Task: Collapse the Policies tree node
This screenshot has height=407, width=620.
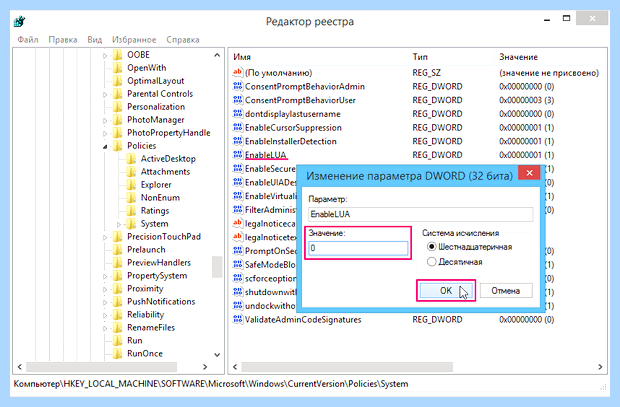Action: [105, 147]
